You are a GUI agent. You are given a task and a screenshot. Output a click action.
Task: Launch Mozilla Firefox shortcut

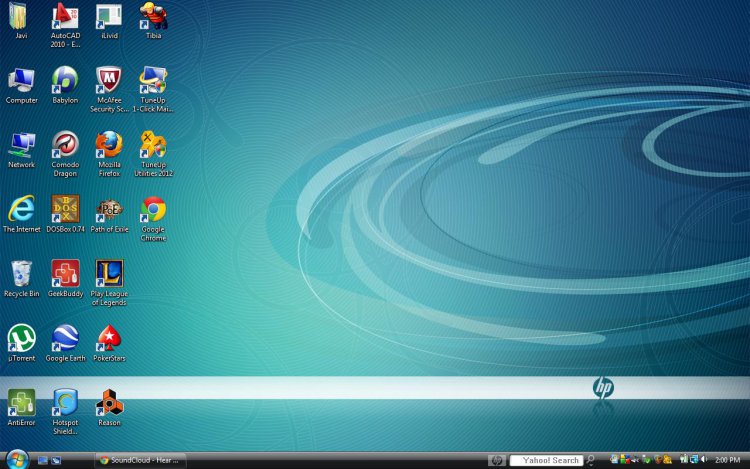click(x=109, y=154)
